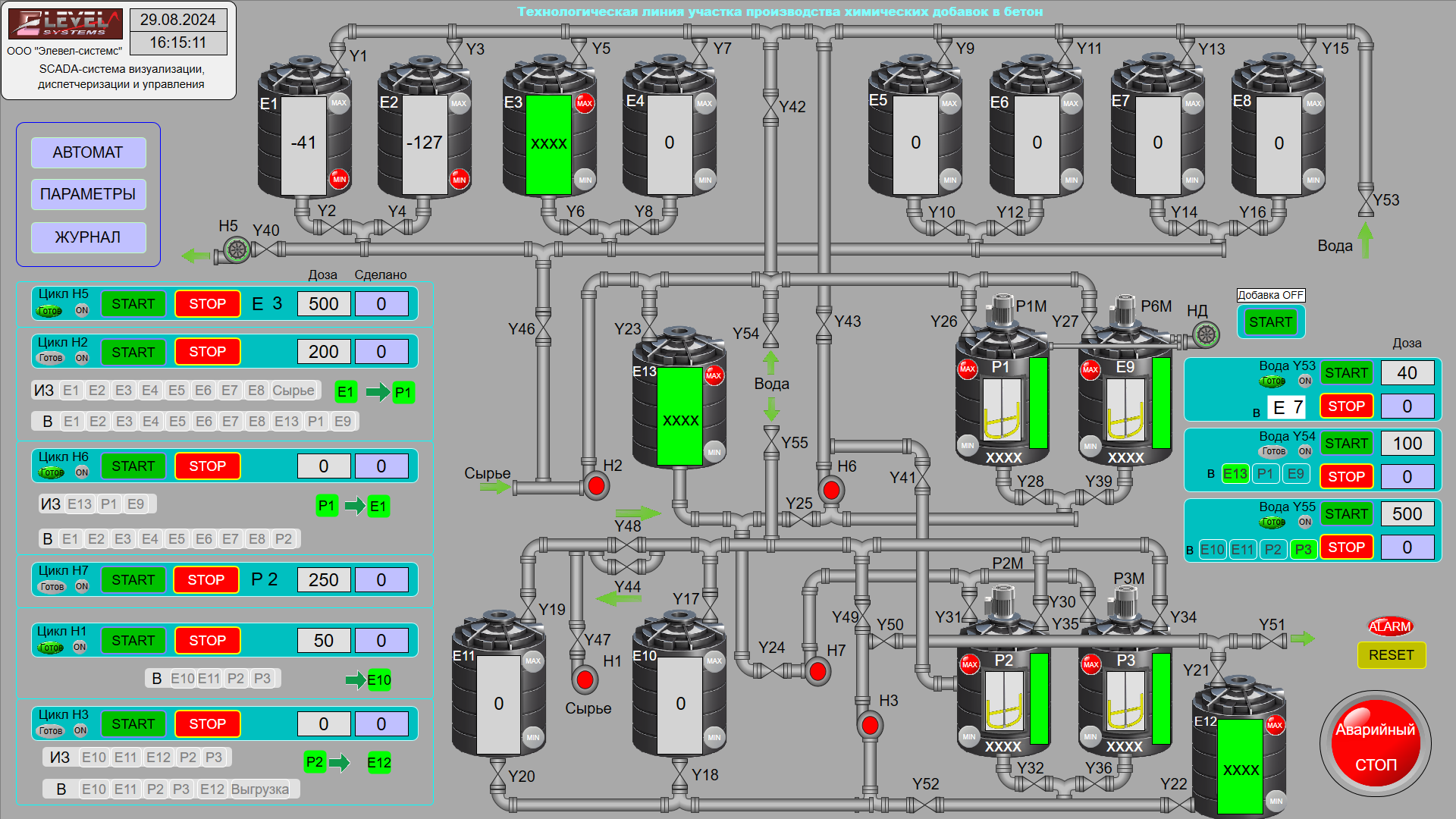Screen dimensions: 1456x819
Task: Open the ПАРАМЕТРЫ menu
Action: pyautogui.click(x=88, y=194)
